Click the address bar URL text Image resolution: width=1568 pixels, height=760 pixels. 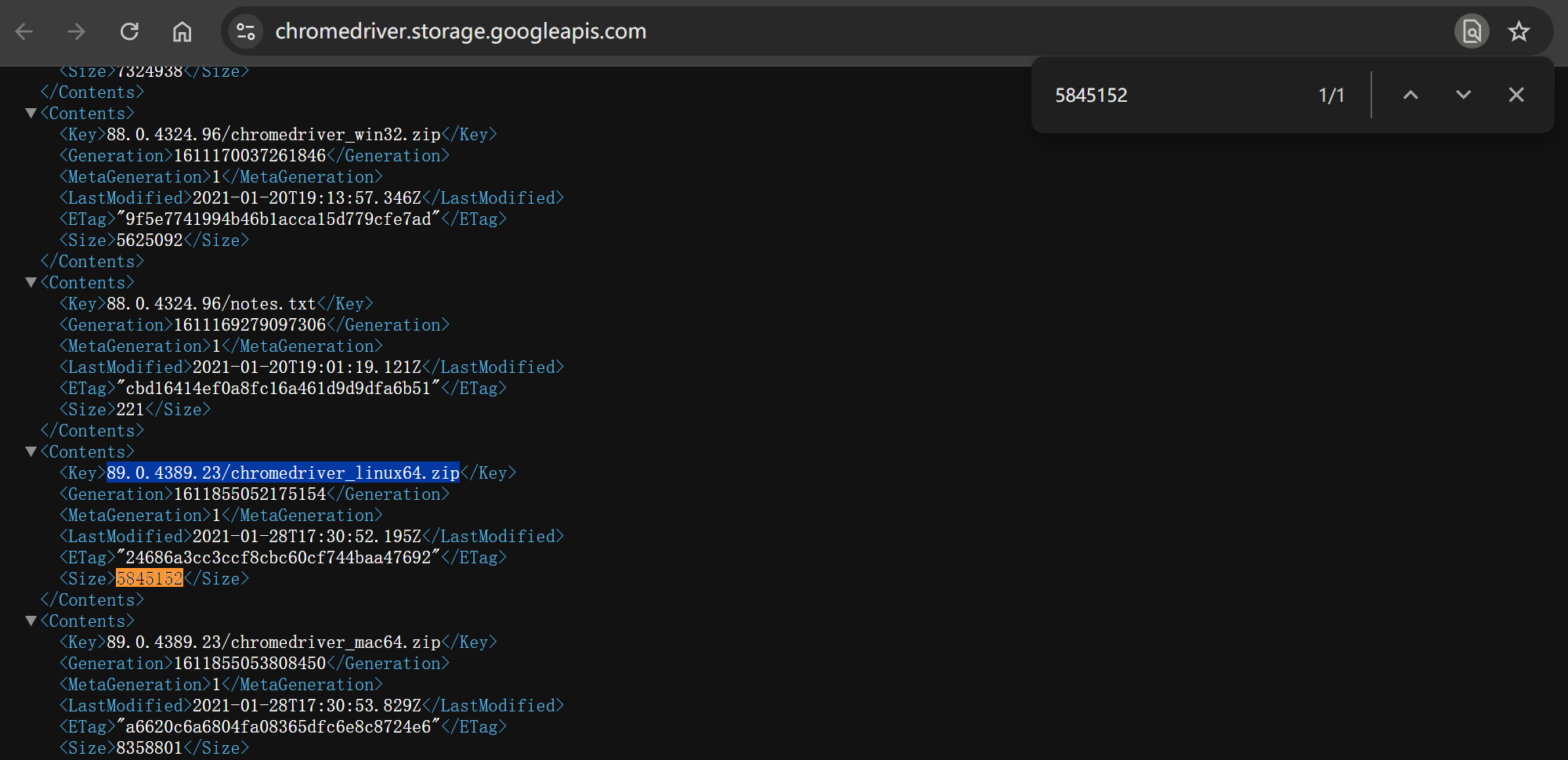point(461,31)
